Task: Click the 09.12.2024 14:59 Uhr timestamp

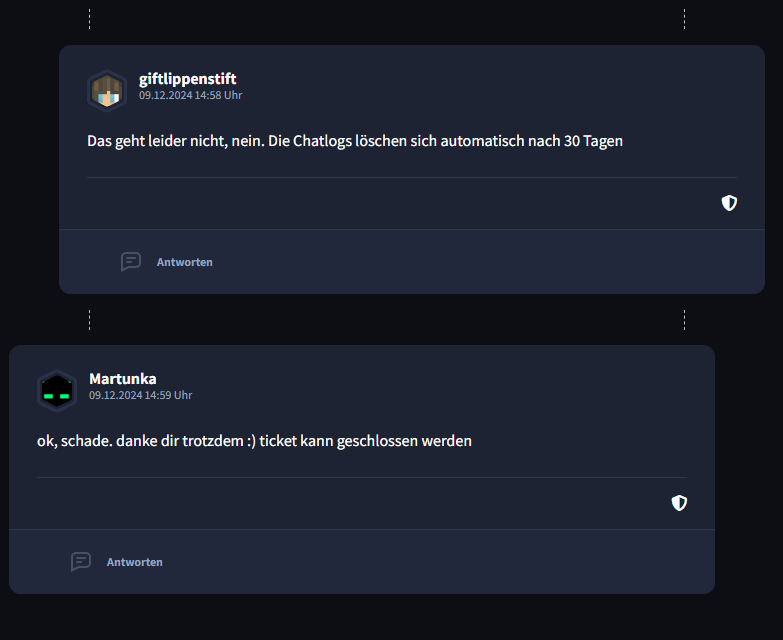Action: click(140, 395)
